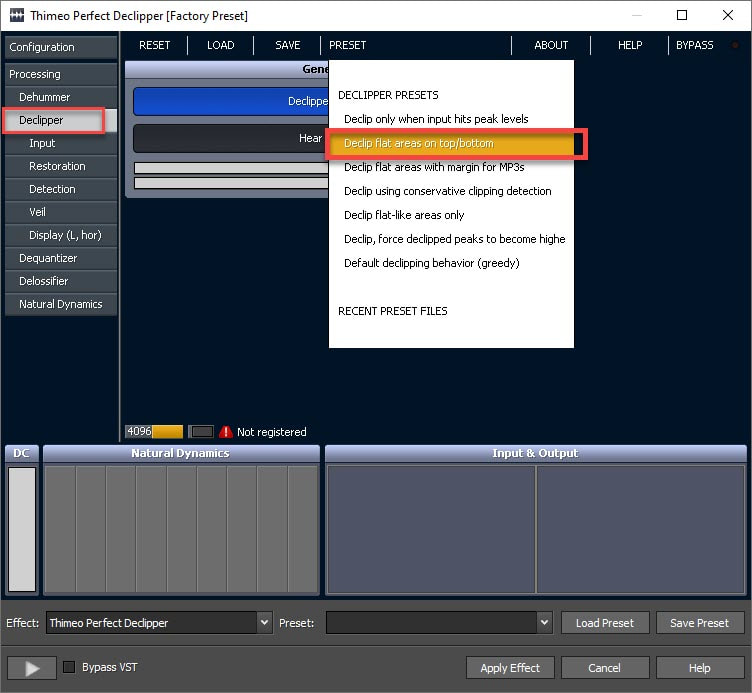The height and width of the screenshot is (693, 752).
Task: Open the ABOUT menu item
Action: pyautogui.click(x=551, y=45)
